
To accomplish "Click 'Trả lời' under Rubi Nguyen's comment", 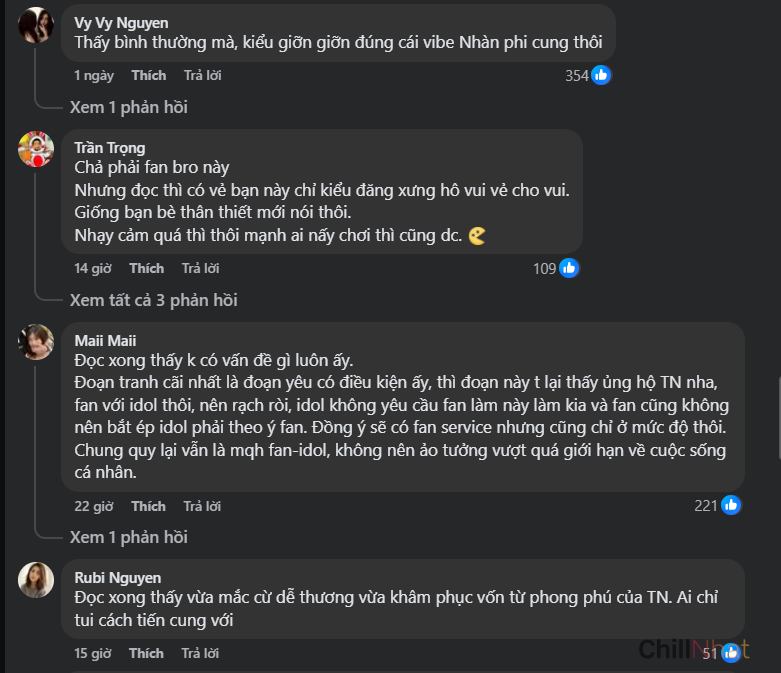I will click(201, 653).
